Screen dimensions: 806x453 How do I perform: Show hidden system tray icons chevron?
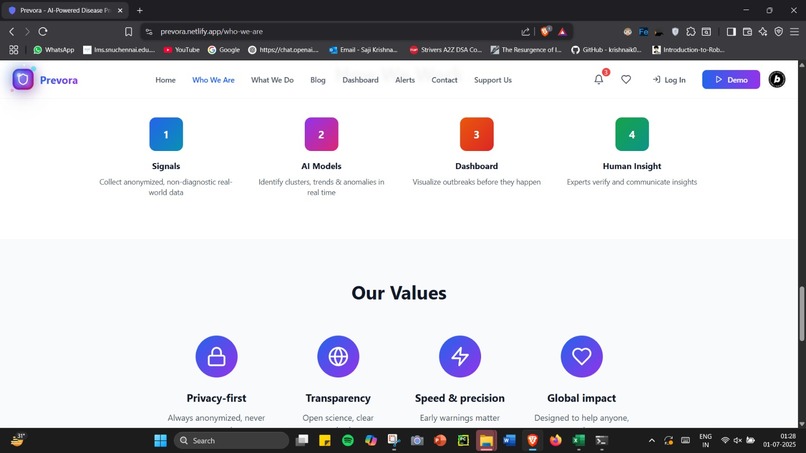coord(652,441)
